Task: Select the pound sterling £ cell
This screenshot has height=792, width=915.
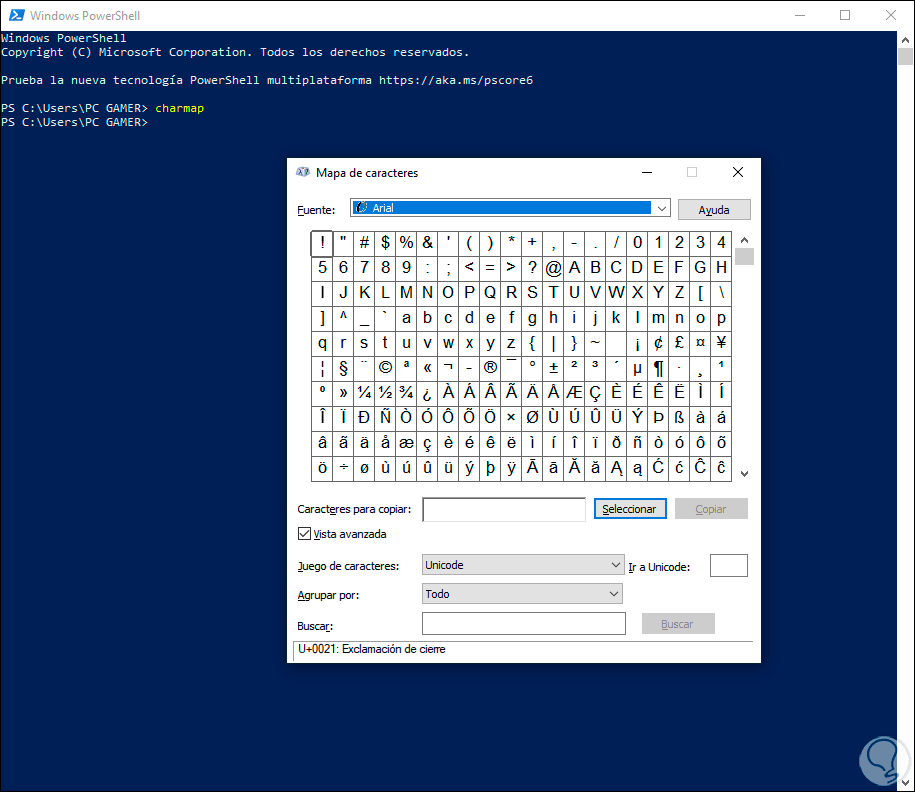Action: (x=679, y=343)
